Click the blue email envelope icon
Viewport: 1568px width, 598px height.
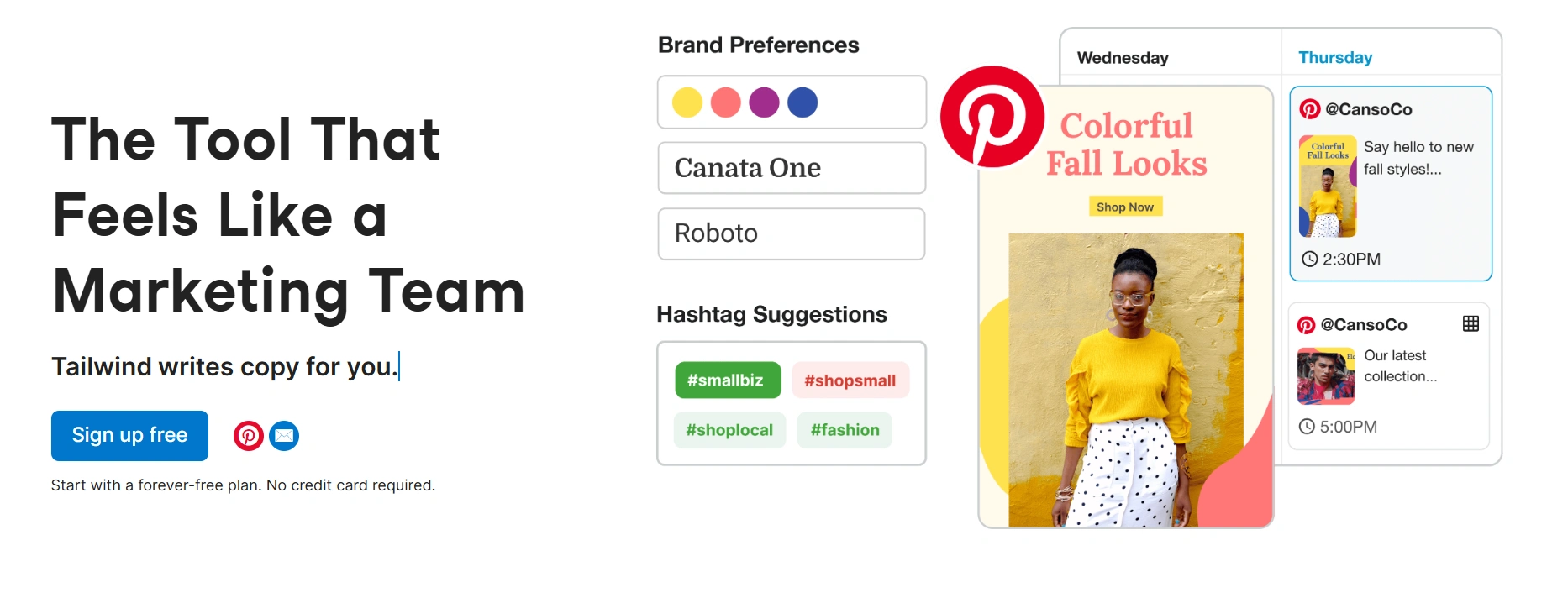[x=284, y=436]
